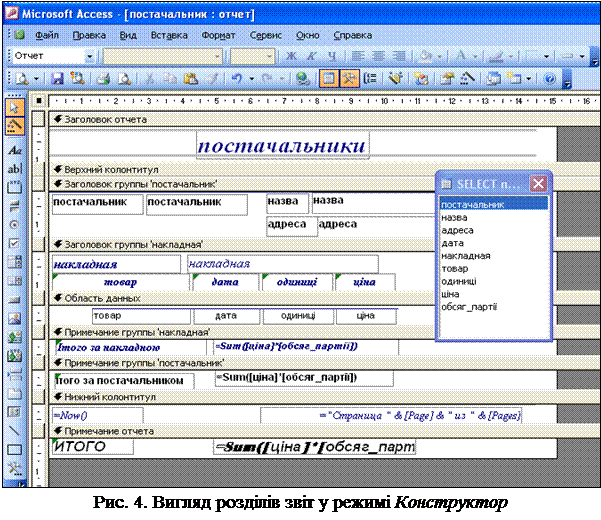Expand the Undo history dropdown arrow
This screenshot has width=601, height=520.
[251, 79]
